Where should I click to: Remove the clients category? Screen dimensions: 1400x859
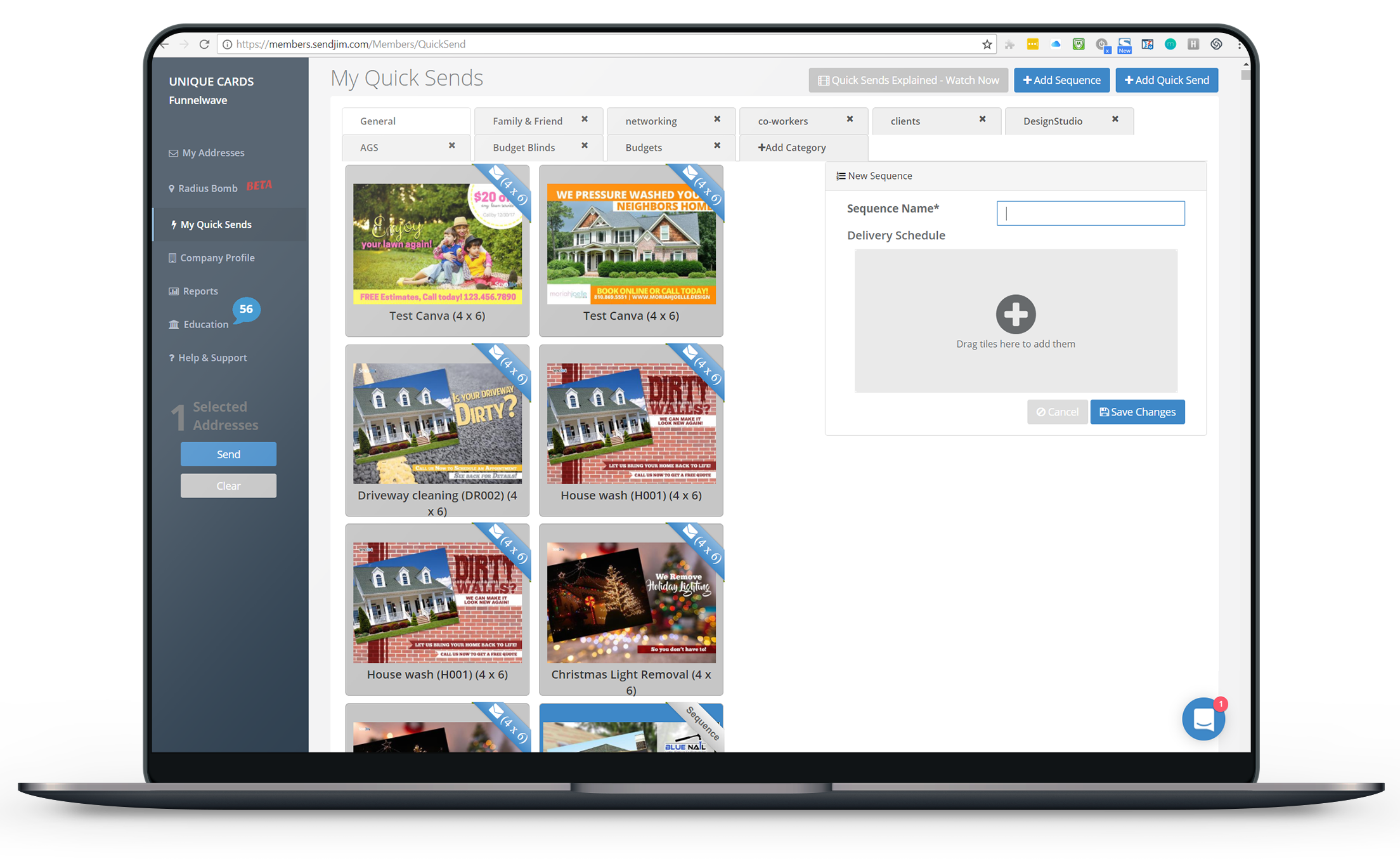tap(982, 119)
